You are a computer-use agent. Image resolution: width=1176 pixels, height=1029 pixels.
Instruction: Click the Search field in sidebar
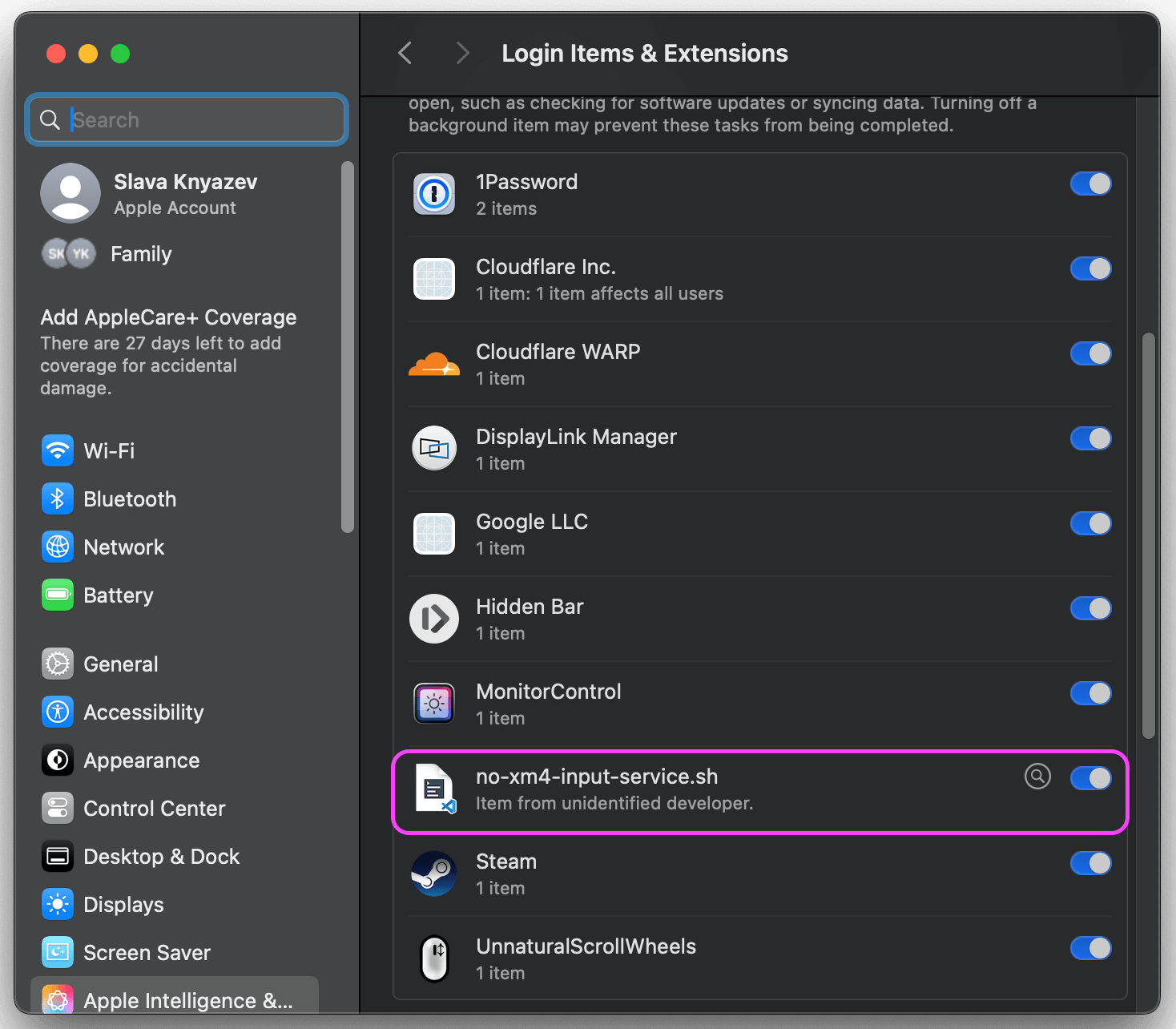click(x=200, y=120)
